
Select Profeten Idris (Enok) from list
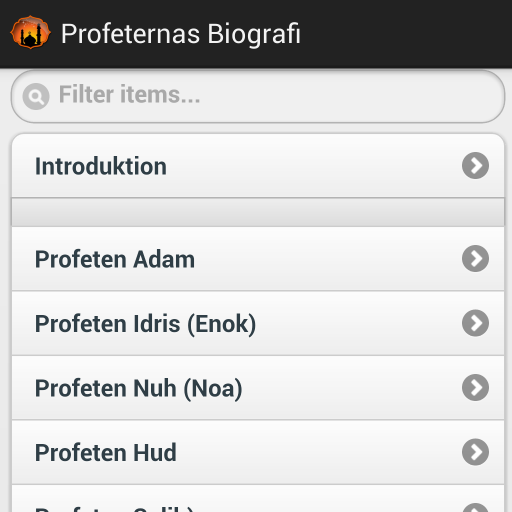click(258, 323)
